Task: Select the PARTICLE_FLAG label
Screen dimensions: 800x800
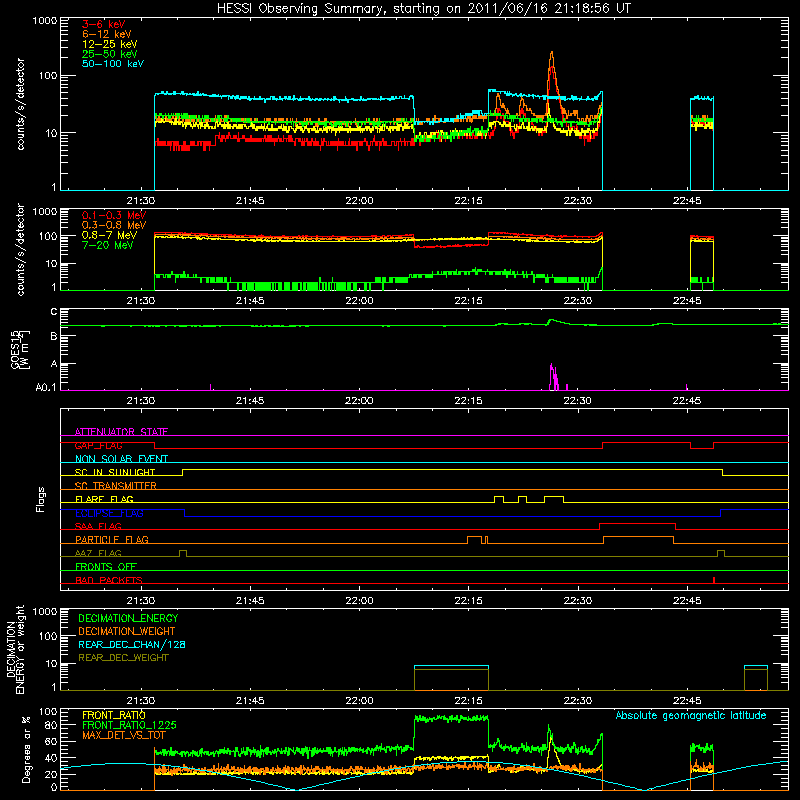Action: click(x=112, y=539)
